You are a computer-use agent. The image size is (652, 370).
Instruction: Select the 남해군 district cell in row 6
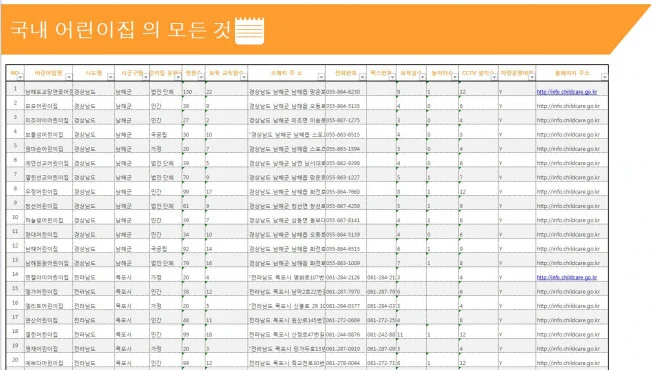tap(132, 160)
